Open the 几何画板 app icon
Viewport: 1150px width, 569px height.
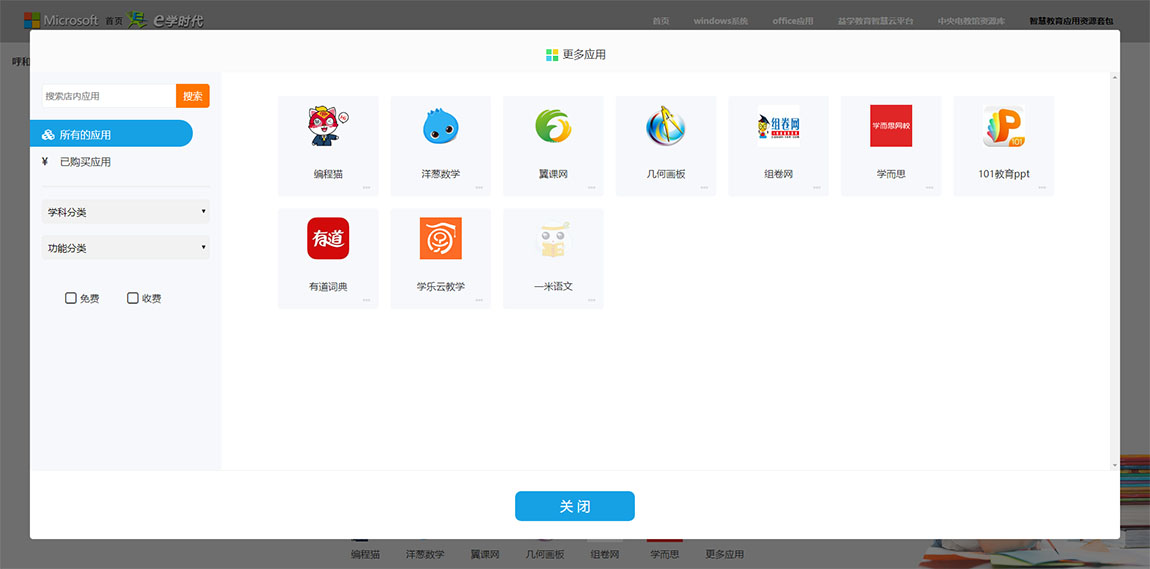[x=665, y=126]
